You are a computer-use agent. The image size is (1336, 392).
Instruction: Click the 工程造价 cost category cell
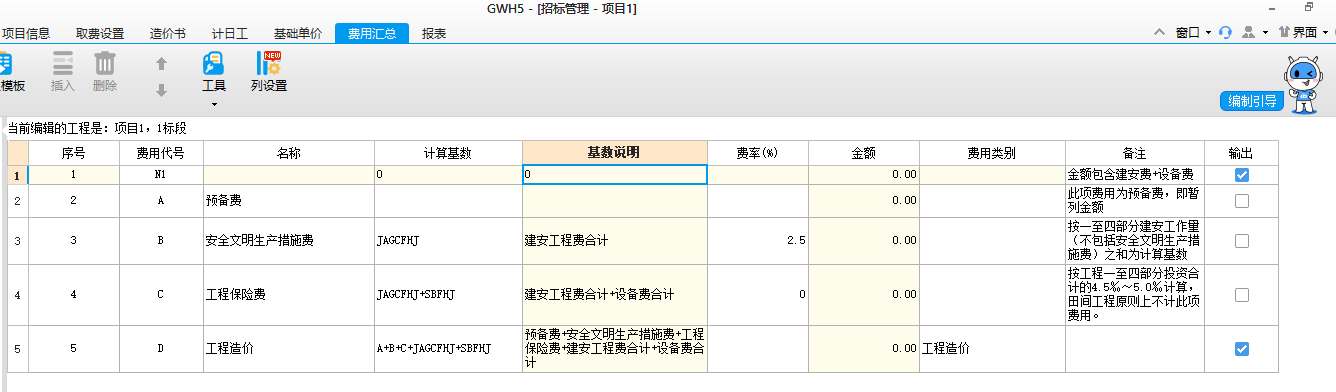point(992,349)
